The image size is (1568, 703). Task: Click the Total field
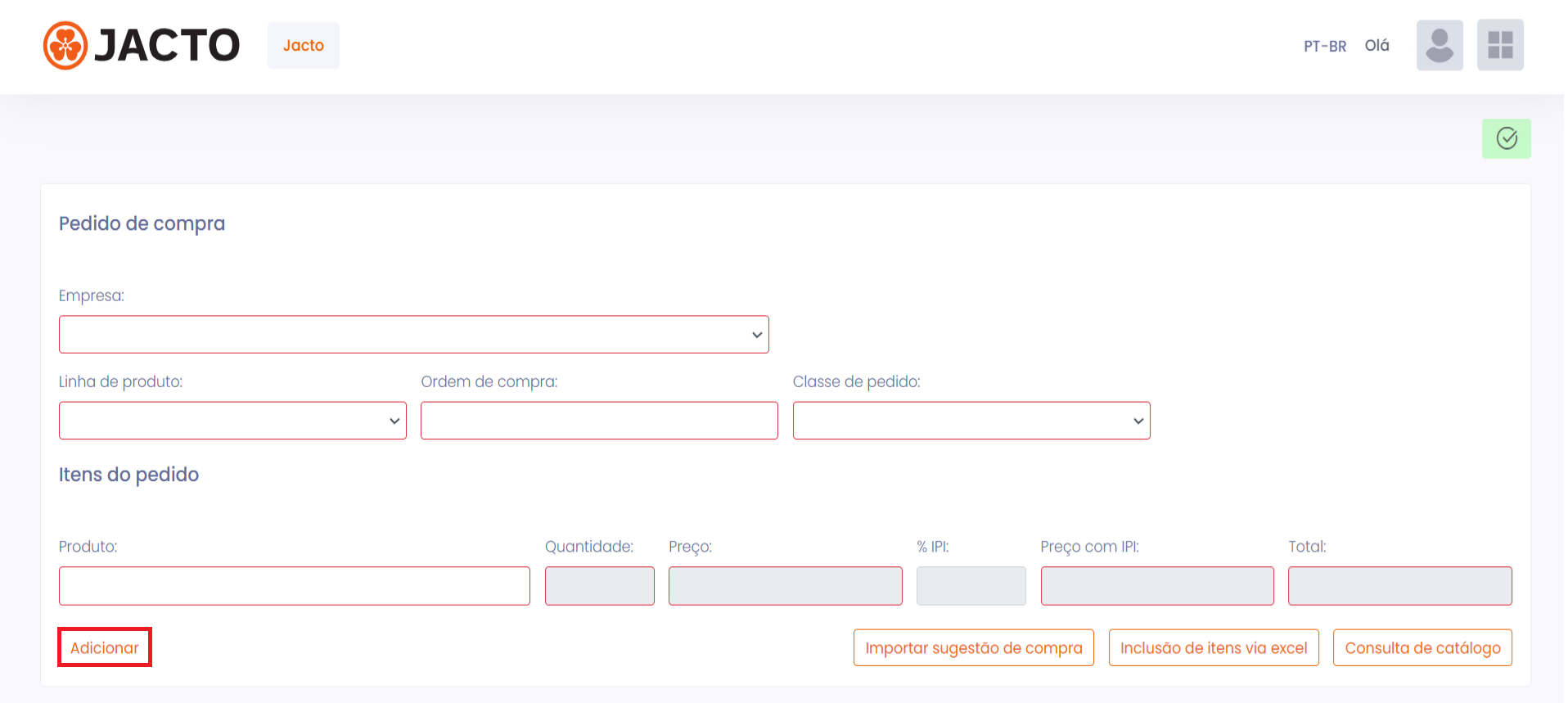coord(1400,586)
